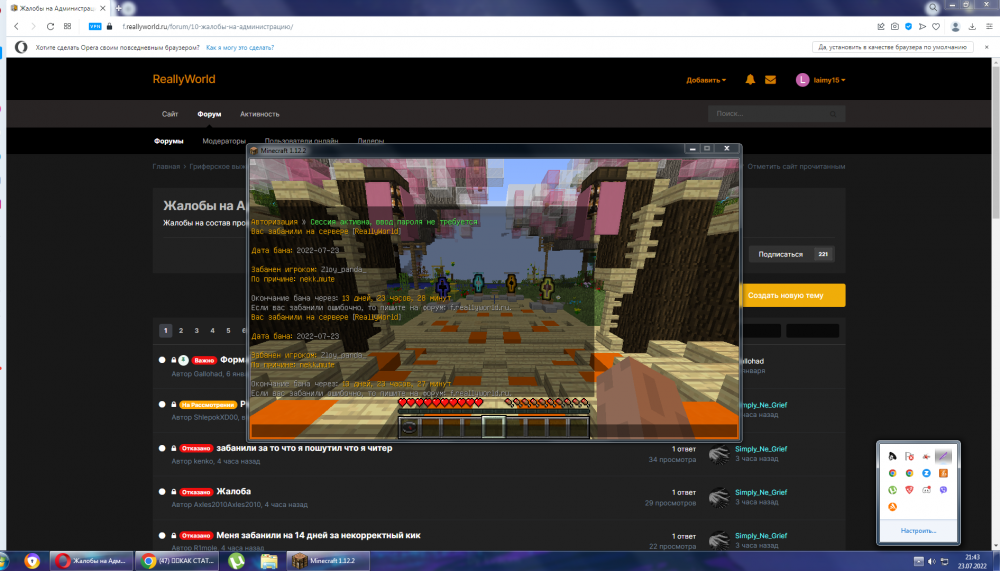1000x571 pixels.
Task: Click the padlock site security icon
Action: (110, 26)
